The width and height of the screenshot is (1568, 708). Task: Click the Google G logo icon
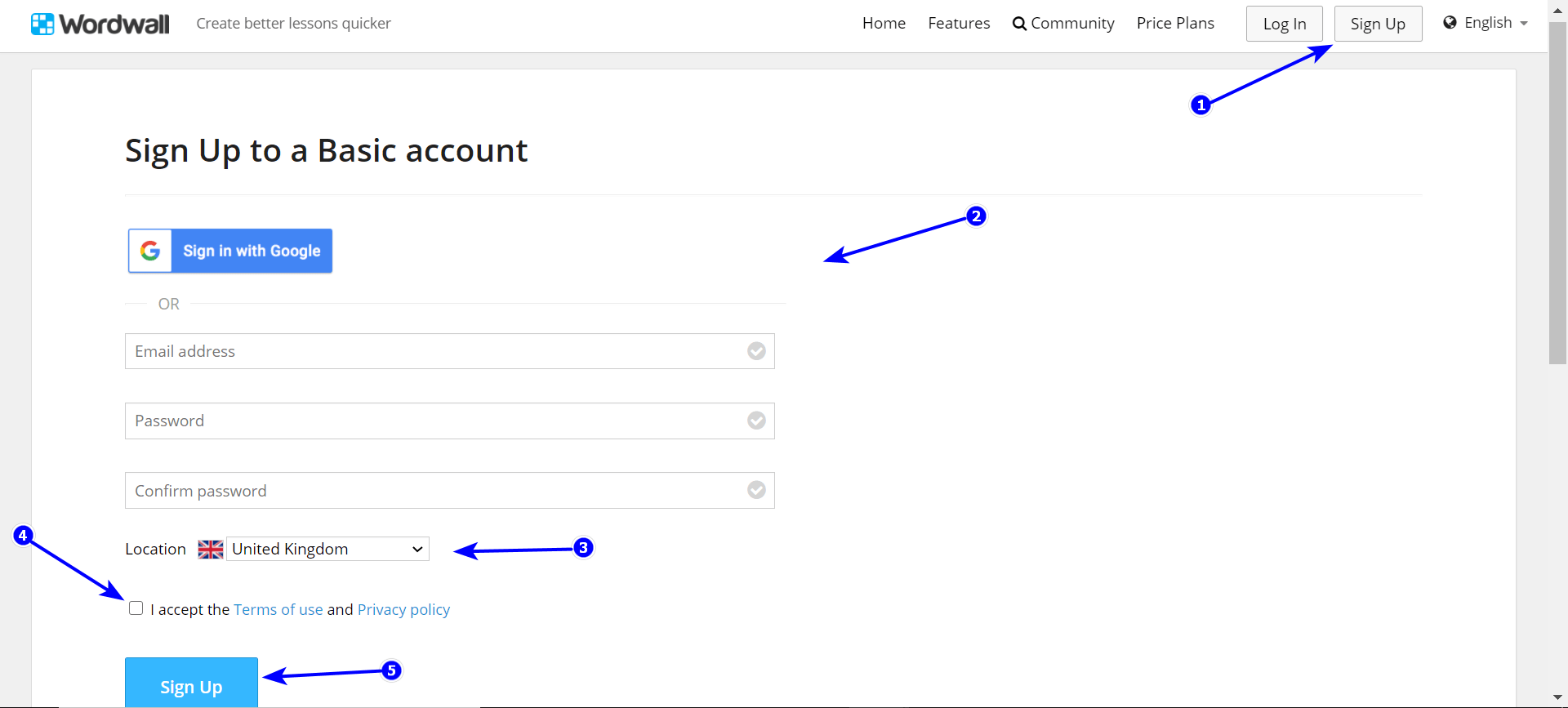pyautogui.click(x=150, y=251)
